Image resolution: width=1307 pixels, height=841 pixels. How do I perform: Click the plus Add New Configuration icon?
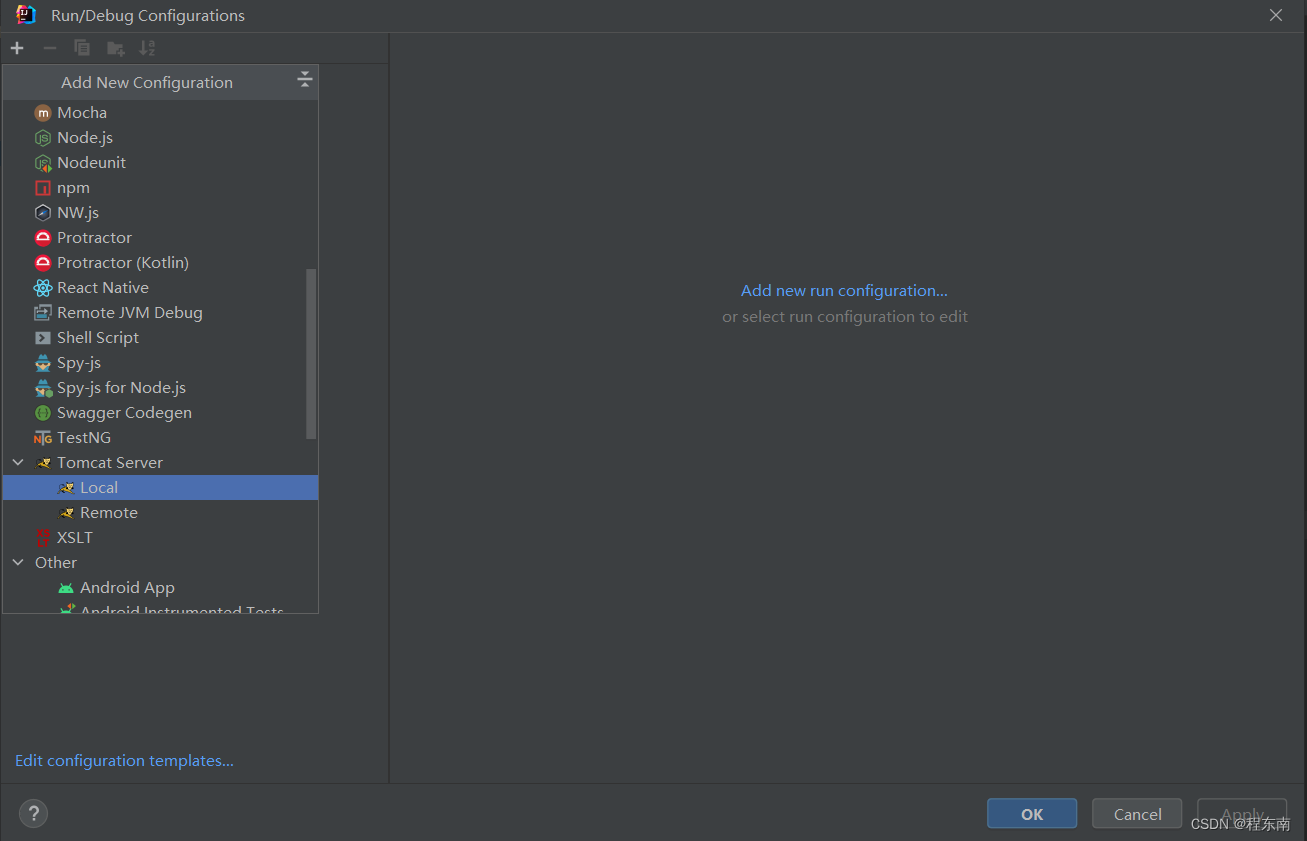coord(17,48)
